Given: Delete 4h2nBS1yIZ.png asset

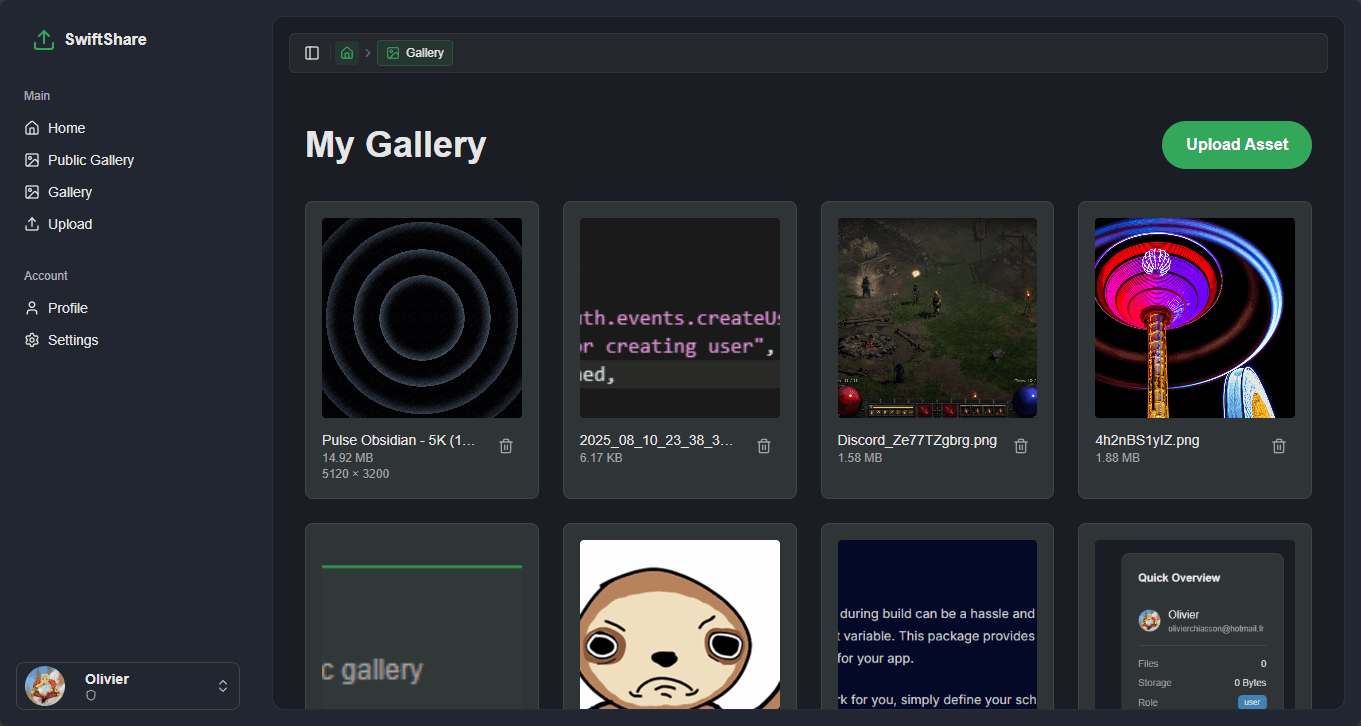Looking at the screenshot, I should pos(1279,446).
